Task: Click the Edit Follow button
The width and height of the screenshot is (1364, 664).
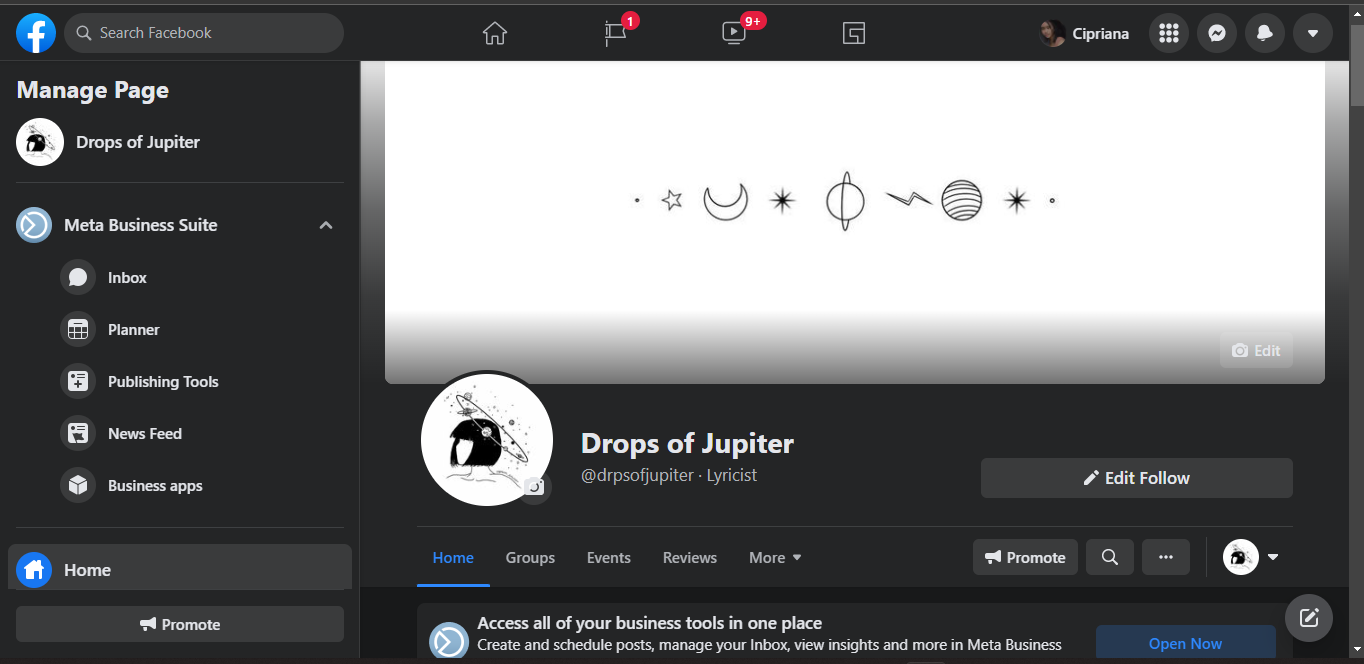Action: point(1137,478)
